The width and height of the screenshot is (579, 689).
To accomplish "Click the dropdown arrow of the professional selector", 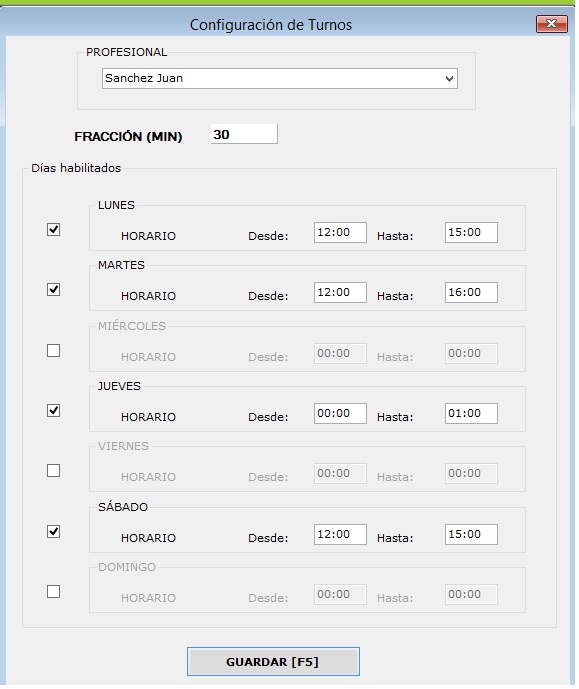I will pos(449,79).
